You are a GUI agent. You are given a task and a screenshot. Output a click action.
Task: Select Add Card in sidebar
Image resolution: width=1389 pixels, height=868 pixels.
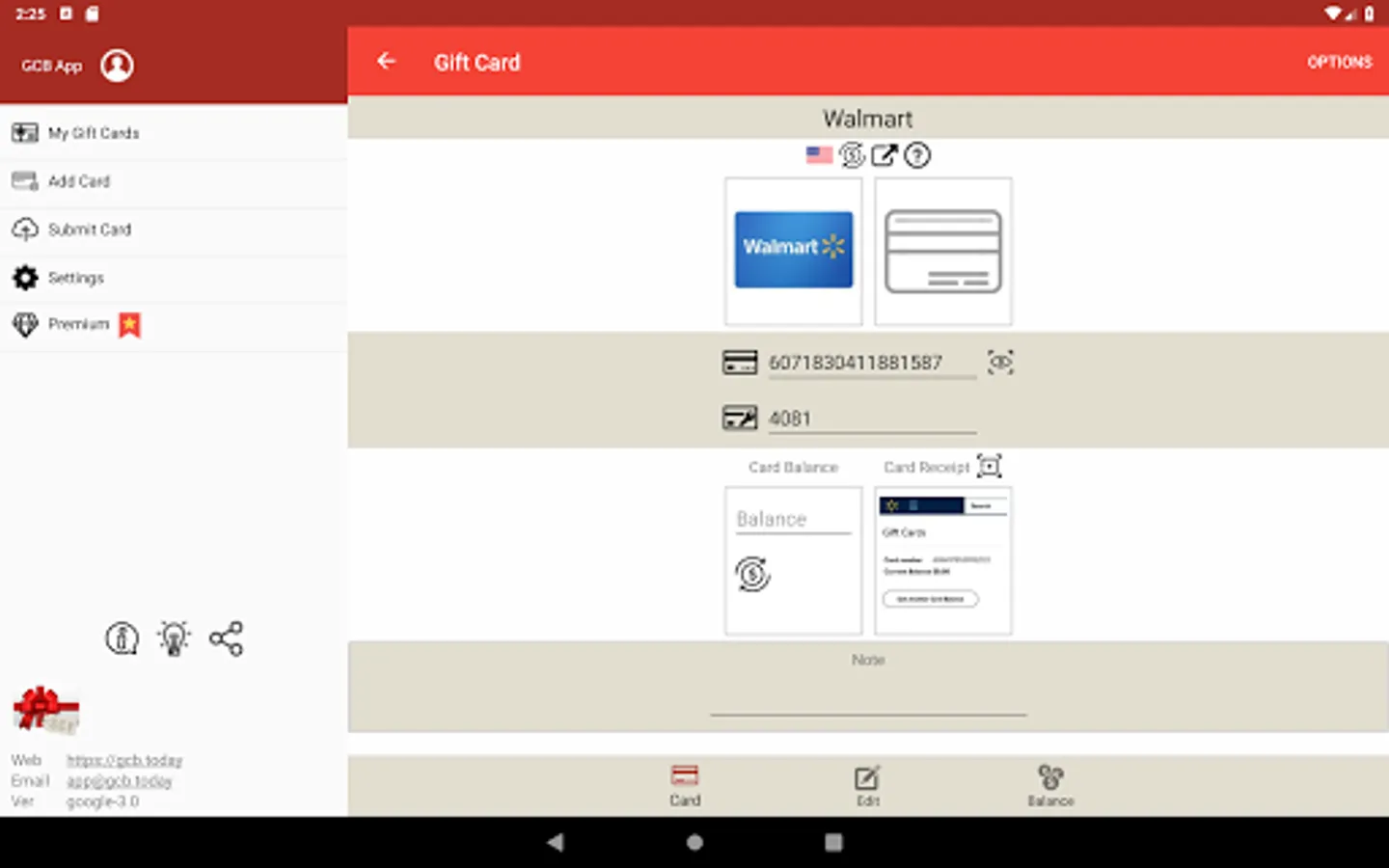pyautogui.click(x=174, y=181)
